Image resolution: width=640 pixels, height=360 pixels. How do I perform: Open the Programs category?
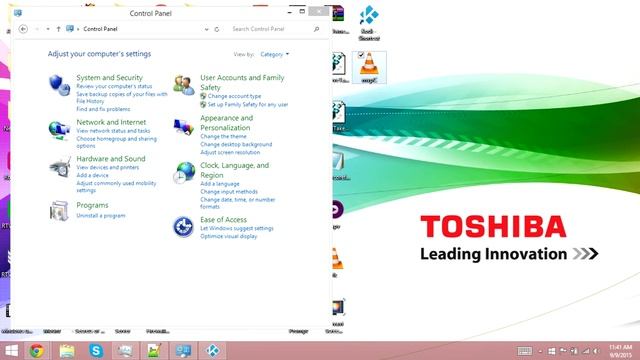(92, 205)
